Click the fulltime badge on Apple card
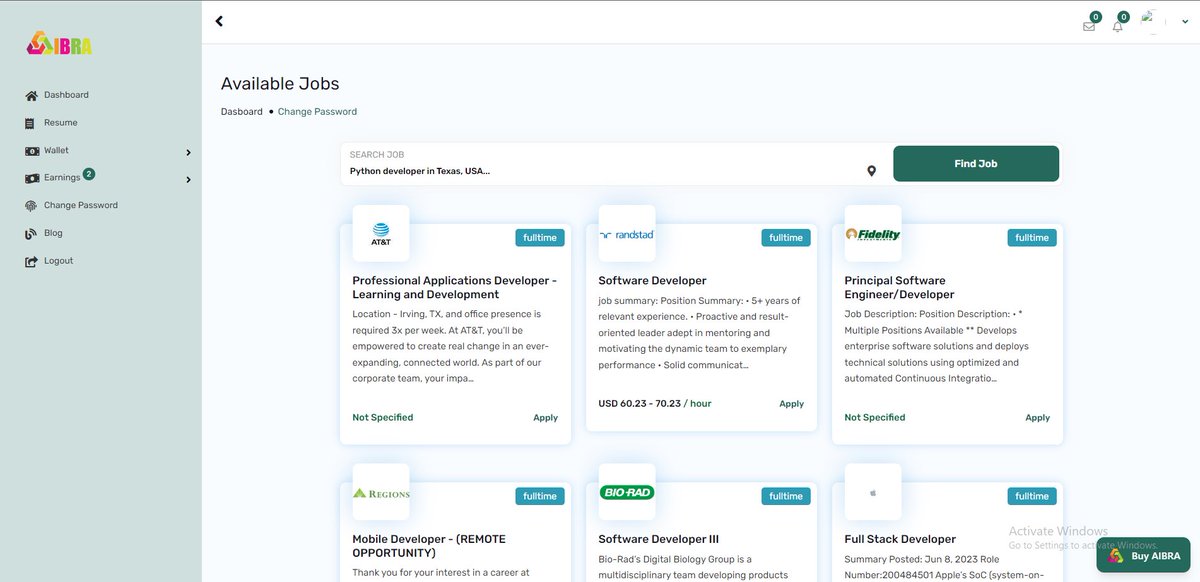The image size is (1200, 582). [1032, 496]
